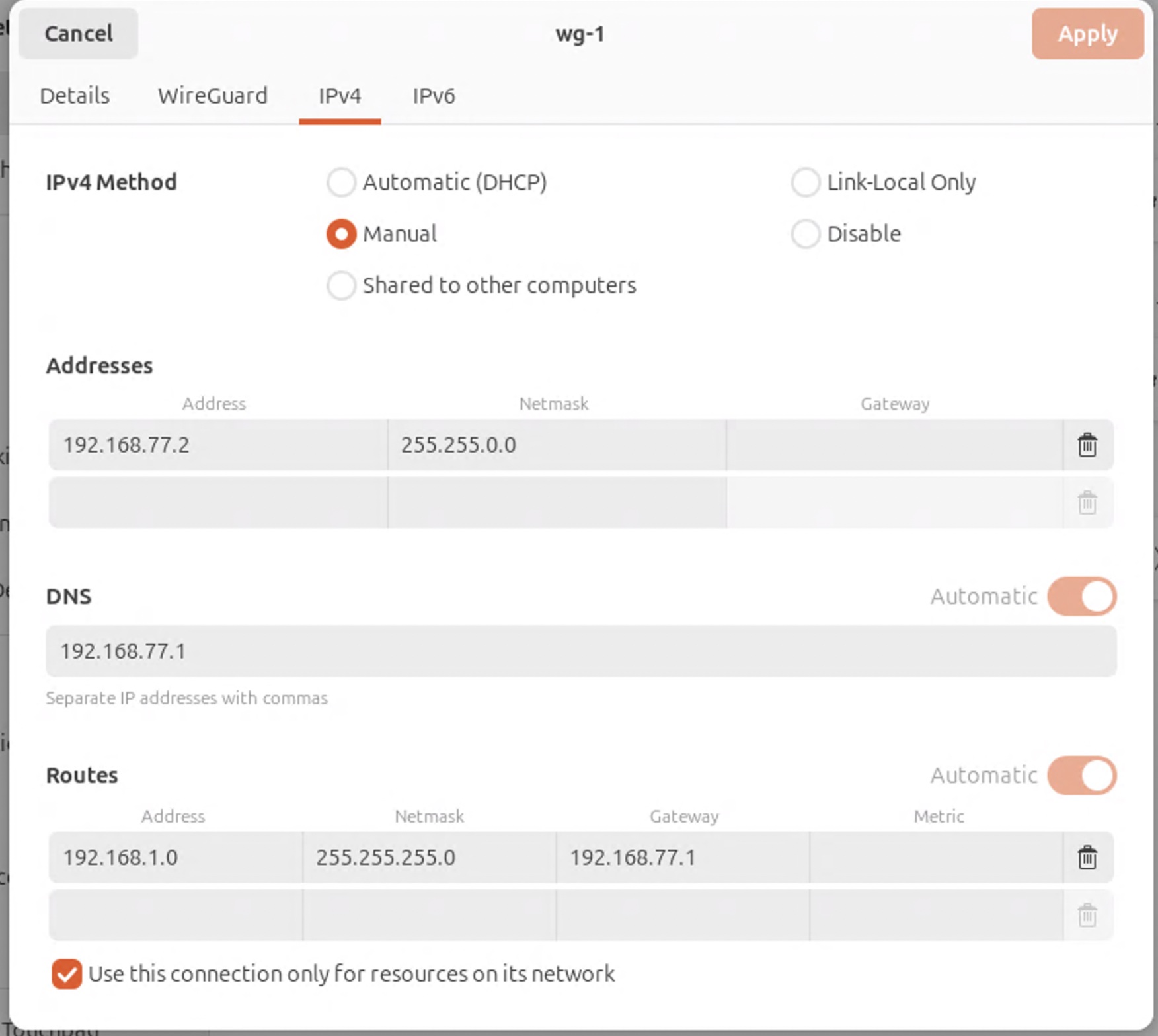1158x1036 pixels.
Task: Turn off automatic DNS
Action: [1080, 596]
